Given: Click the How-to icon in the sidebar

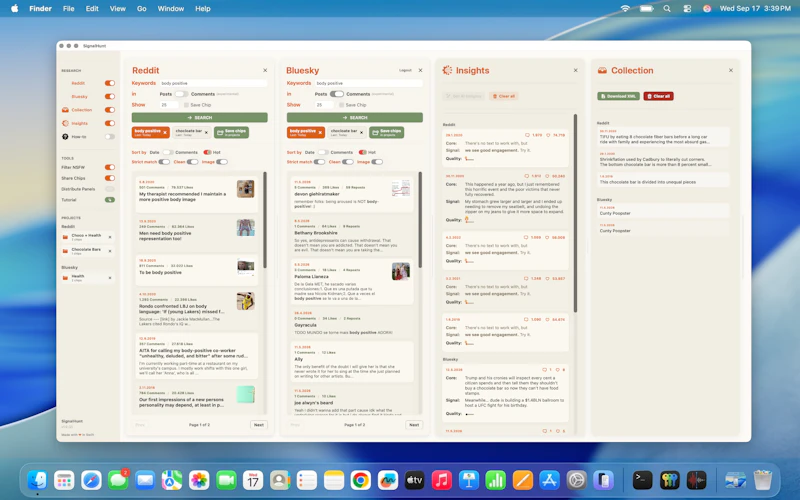Looking at the screenshot, I should (x=65, y=136).
